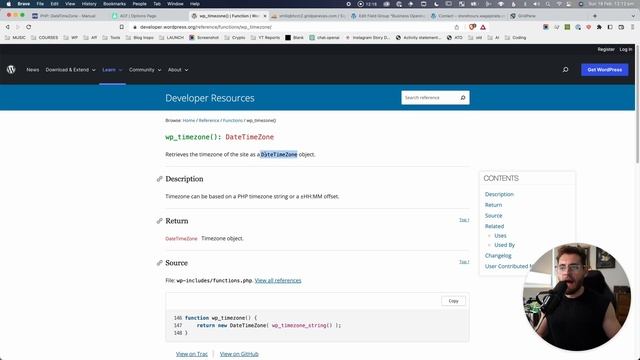
Task: Open the browser main menu icon
Action: pos(632,27)
